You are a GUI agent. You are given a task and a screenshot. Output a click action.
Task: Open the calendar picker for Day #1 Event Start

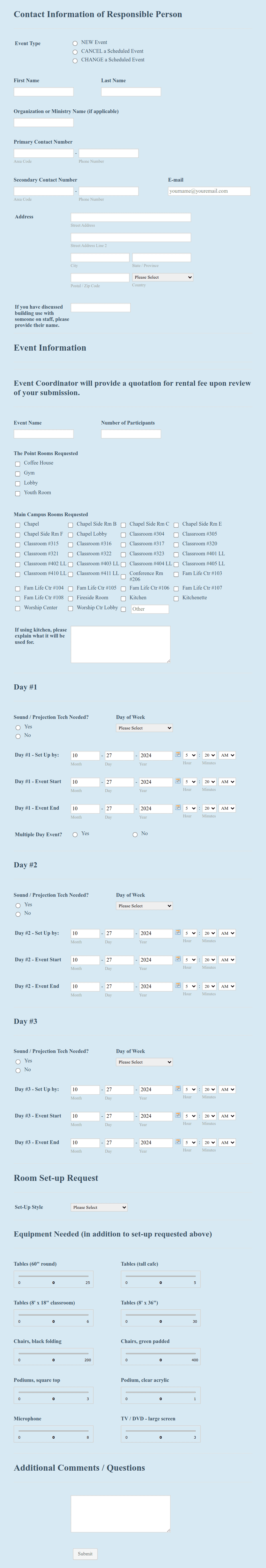[179, 781]
